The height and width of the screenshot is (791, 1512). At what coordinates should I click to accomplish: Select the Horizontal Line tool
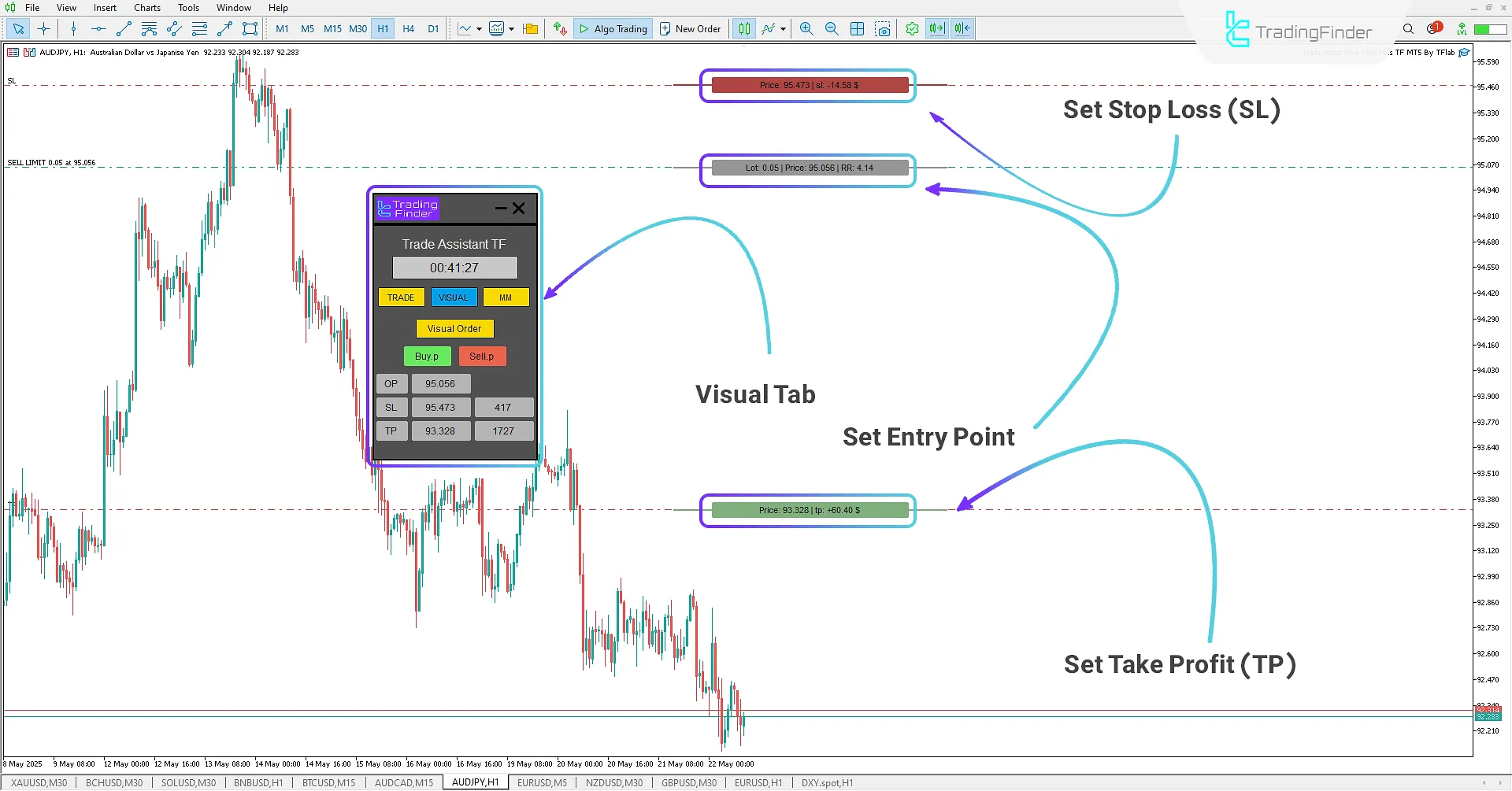tap(98, 28)
